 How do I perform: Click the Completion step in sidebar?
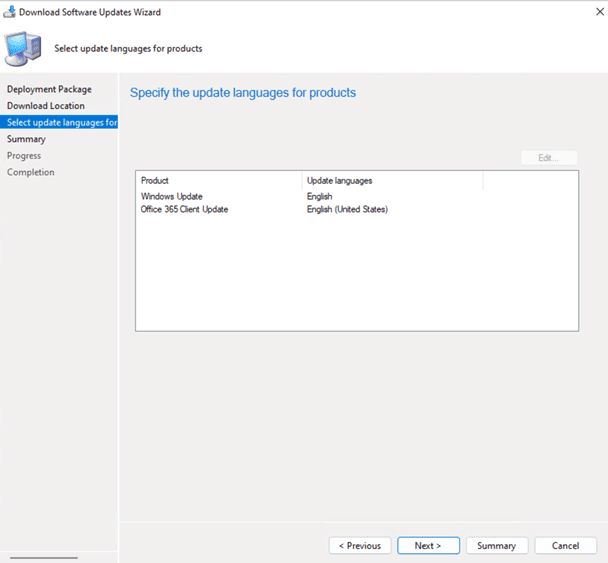pyautogui.click(x=31, y=172)
